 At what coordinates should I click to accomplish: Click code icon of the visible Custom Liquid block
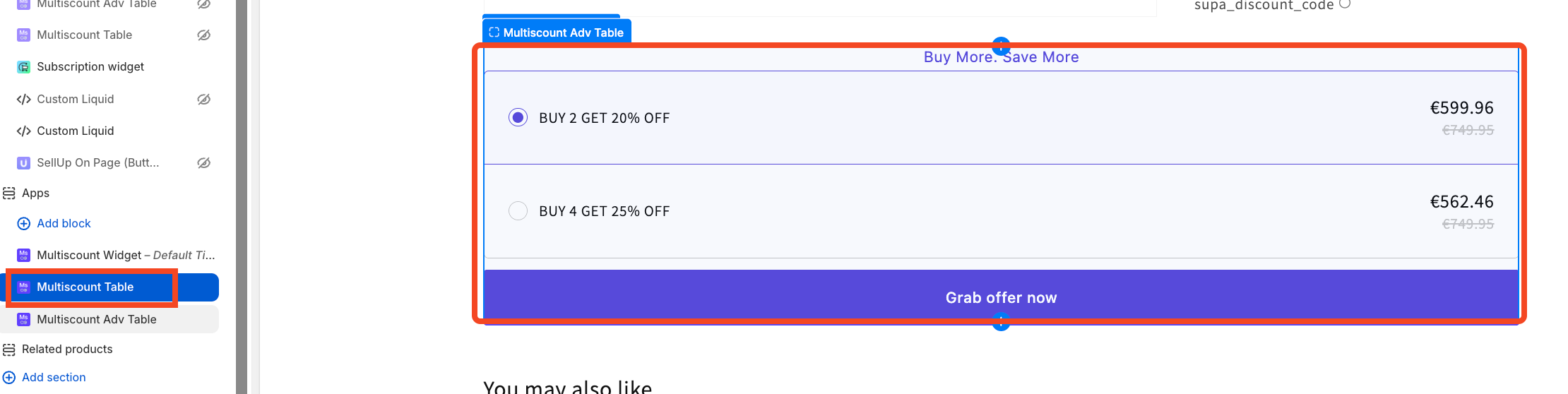(x=23, y=131)
